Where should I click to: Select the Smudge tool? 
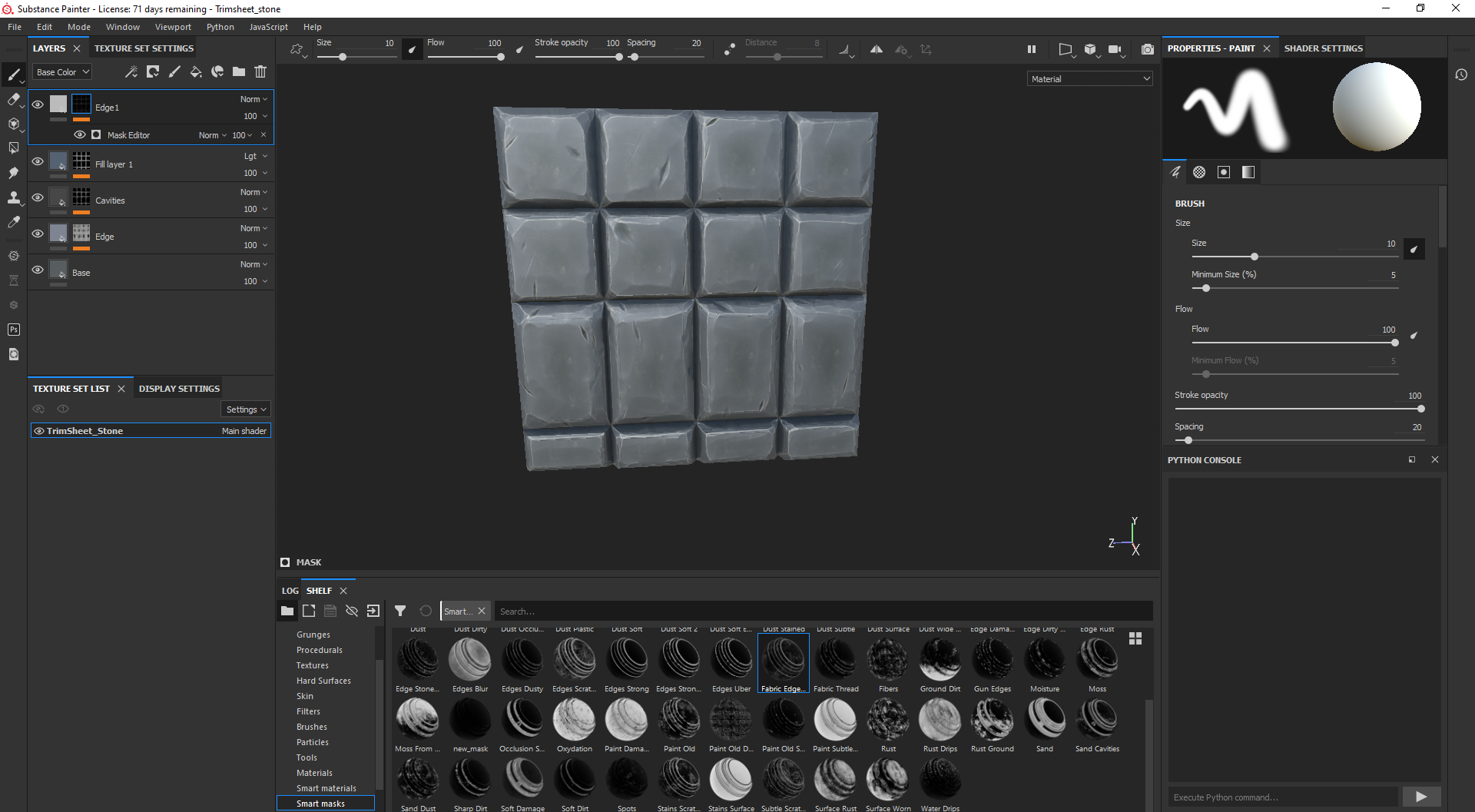(x=13, y=173)
